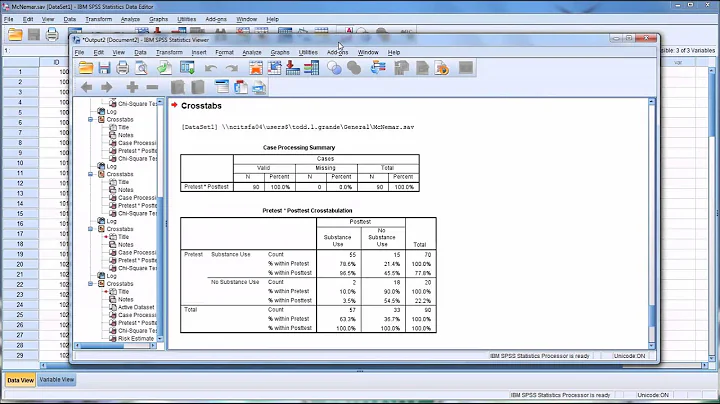The height and width of the screenshot is (404, 720).
Task: Click the Export output icon
Action: [x=164, y=68]
